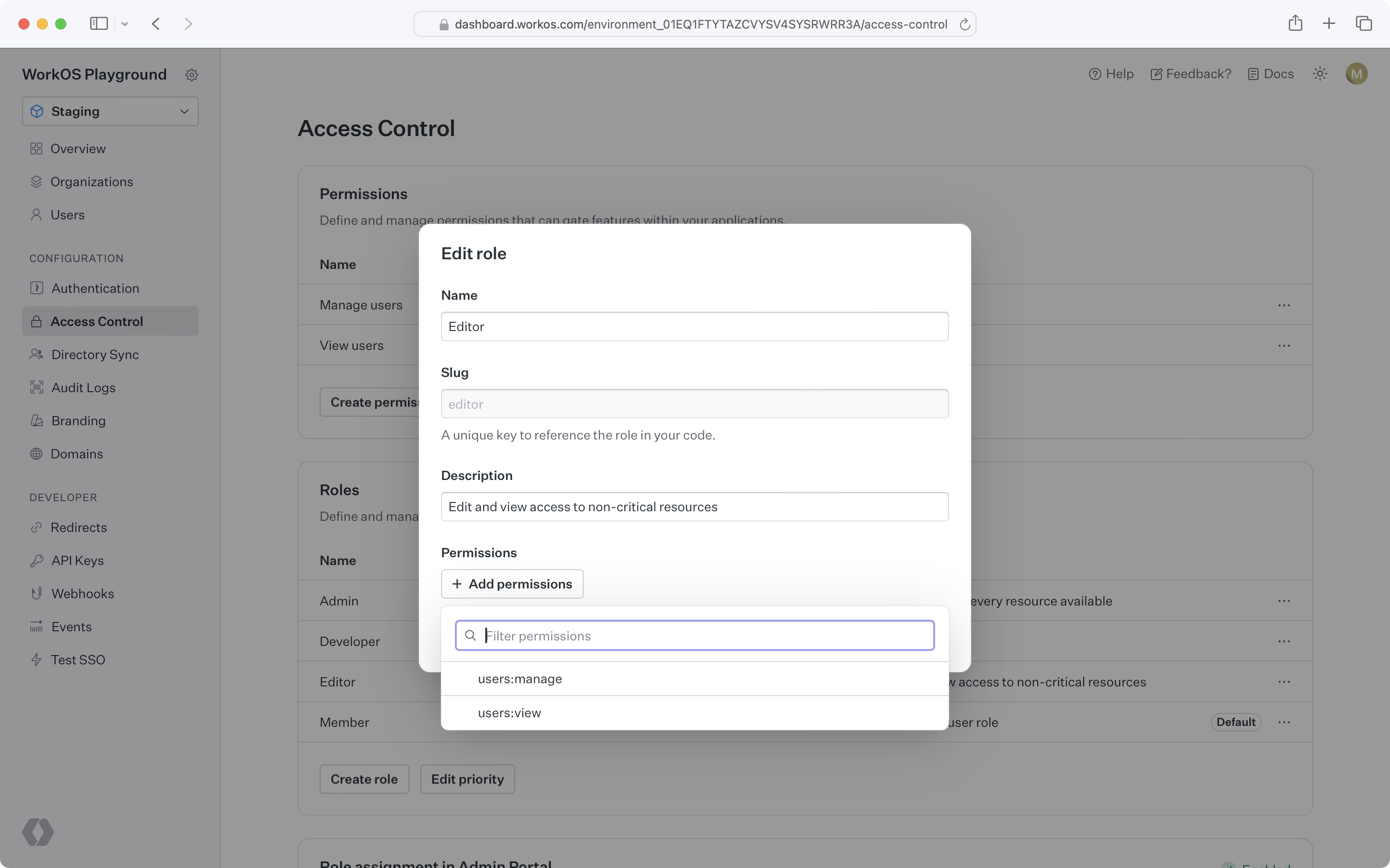Select users:manage permission option
1390x868 pixels.
pos(520,679)
